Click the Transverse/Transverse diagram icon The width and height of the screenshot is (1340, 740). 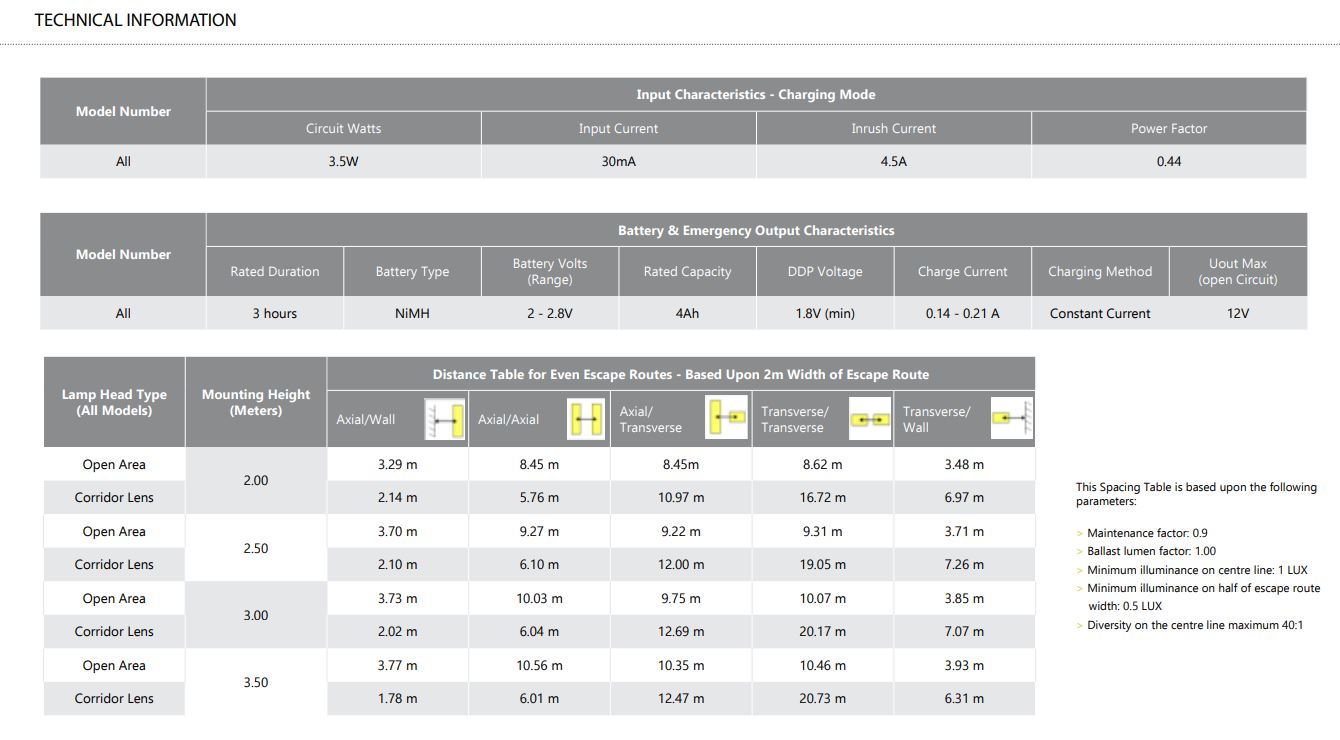point(869,419)
